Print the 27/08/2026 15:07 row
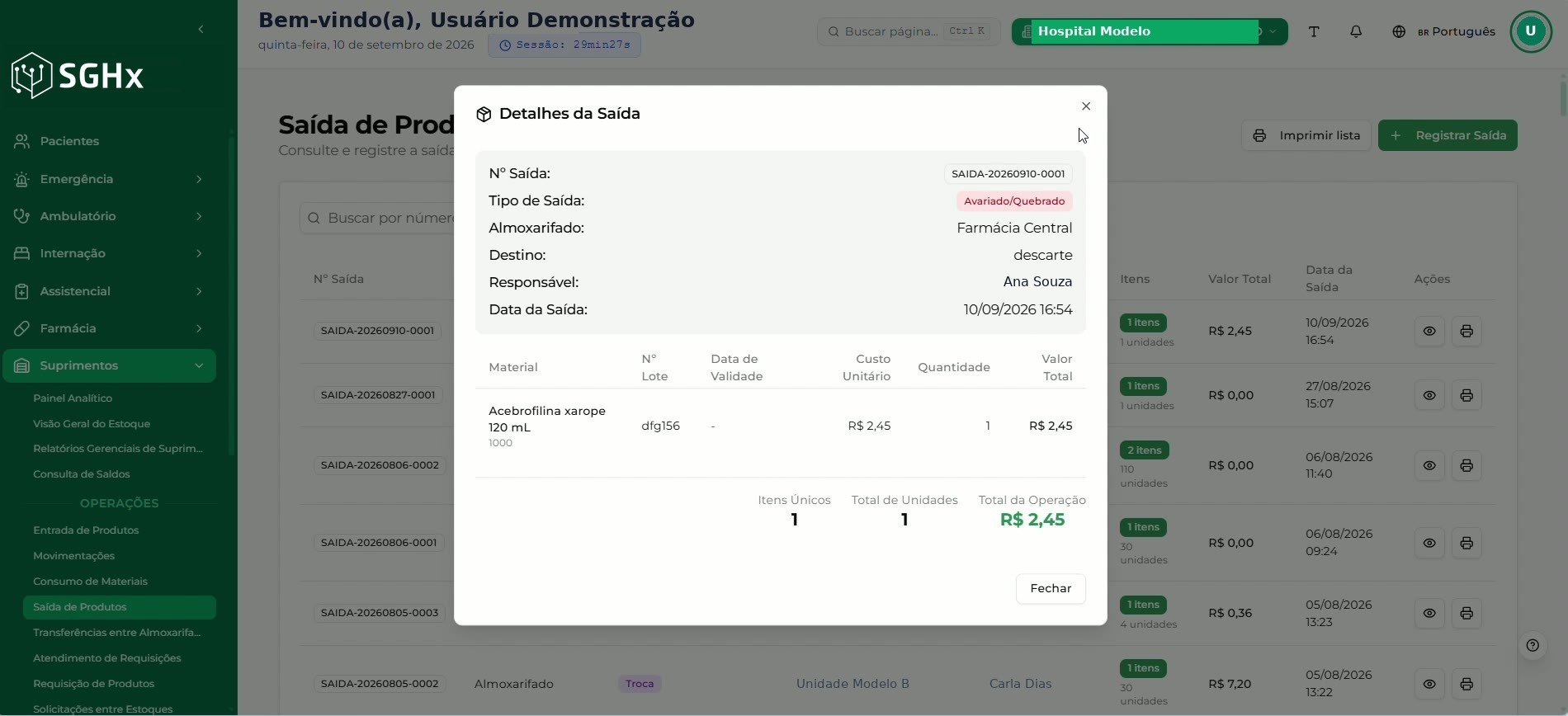The image size is (1568, 716). point(1466,395)
